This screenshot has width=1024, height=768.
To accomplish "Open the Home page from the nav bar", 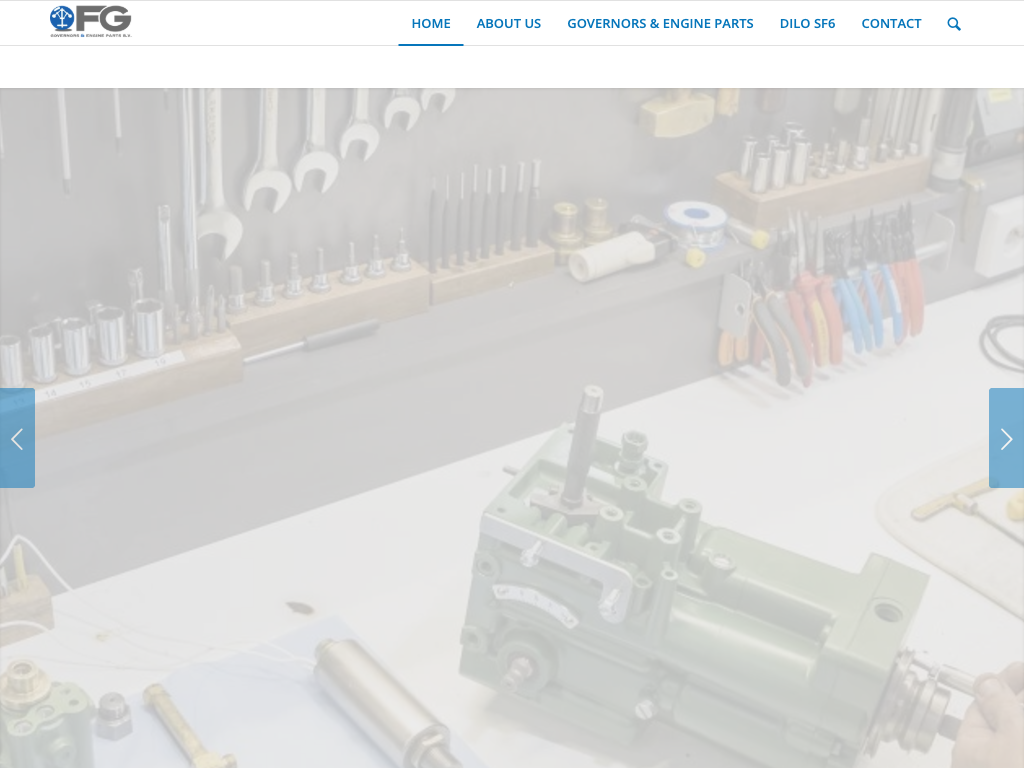I will pyautogui.click(x=430, y=24).
